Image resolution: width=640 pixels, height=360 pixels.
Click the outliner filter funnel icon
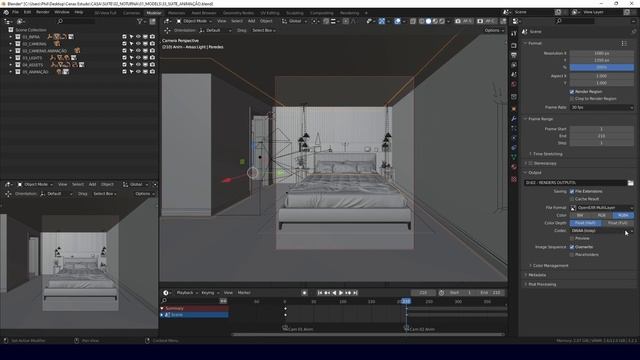[140, 21]
